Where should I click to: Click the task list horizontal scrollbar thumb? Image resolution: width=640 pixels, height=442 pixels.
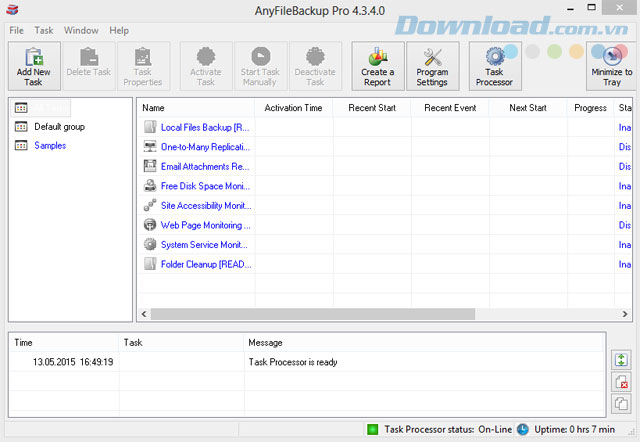(x=313, y=314)
